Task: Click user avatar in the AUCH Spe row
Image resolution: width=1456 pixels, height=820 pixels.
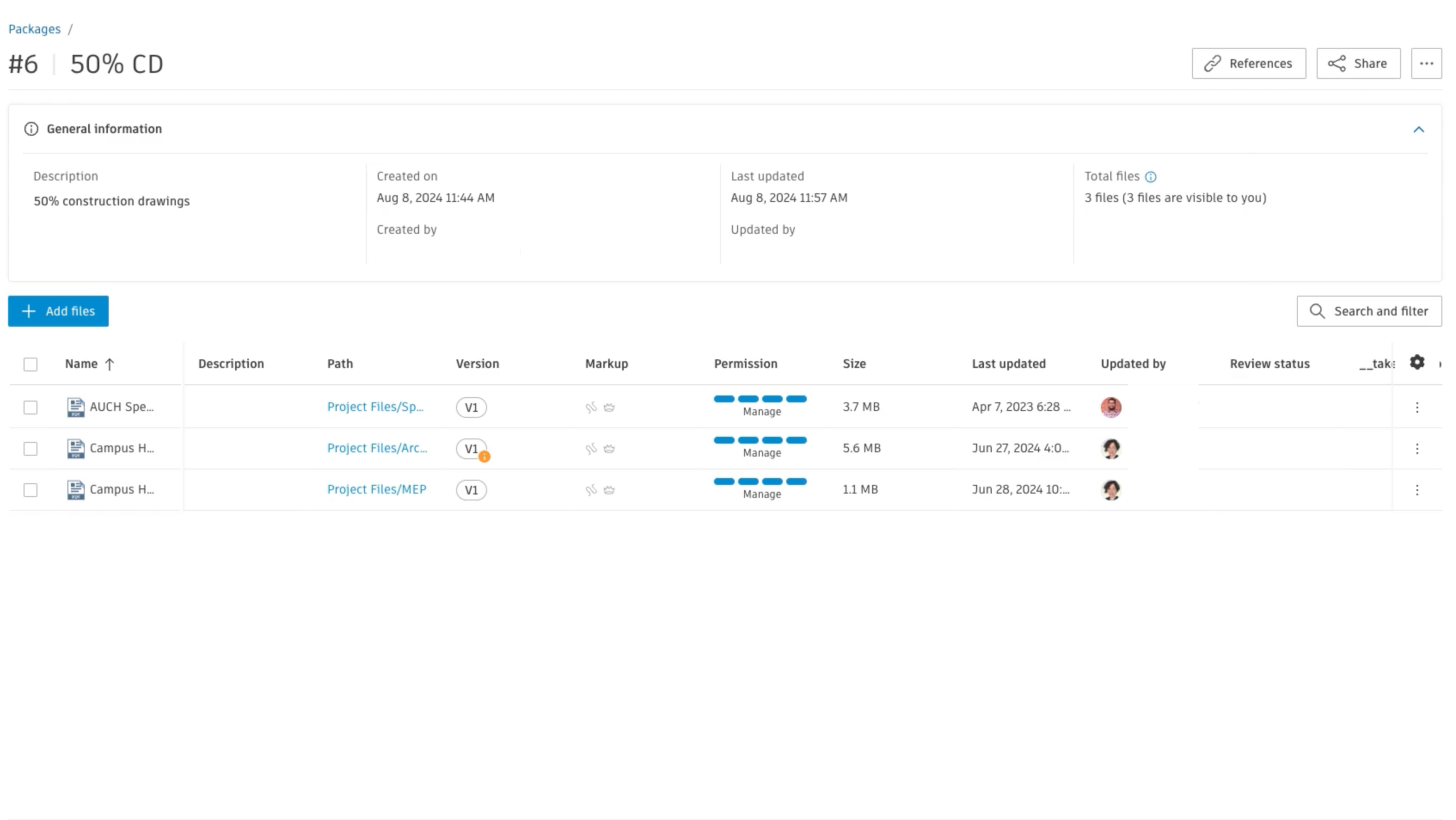Action: tap(1110, 407)
